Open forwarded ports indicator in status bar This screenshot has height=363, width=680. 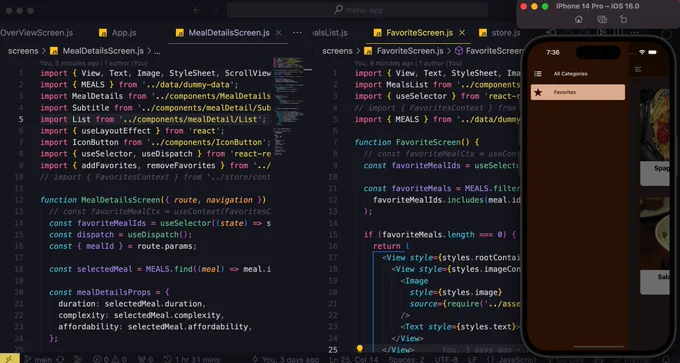click(145, 360)
